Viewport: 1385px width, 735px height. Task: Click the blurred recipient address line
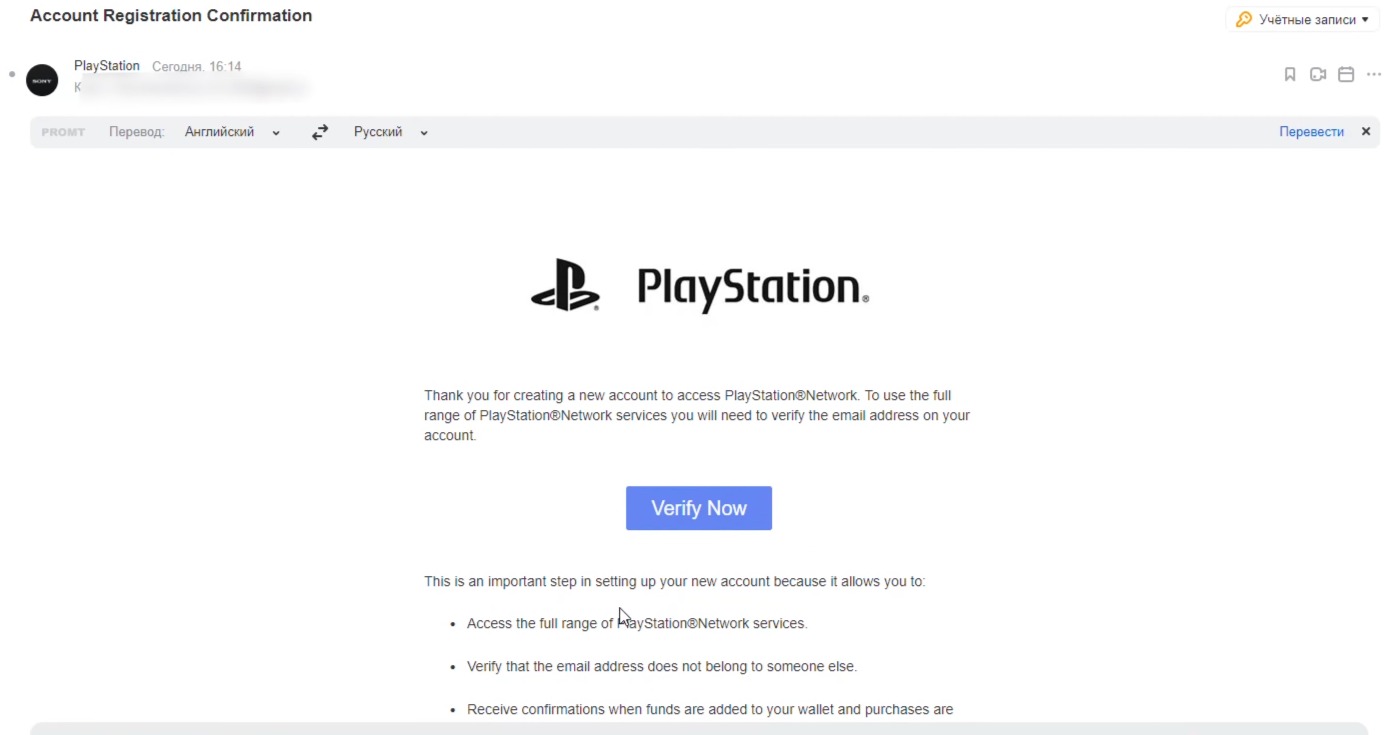click(x=190, y=88)
